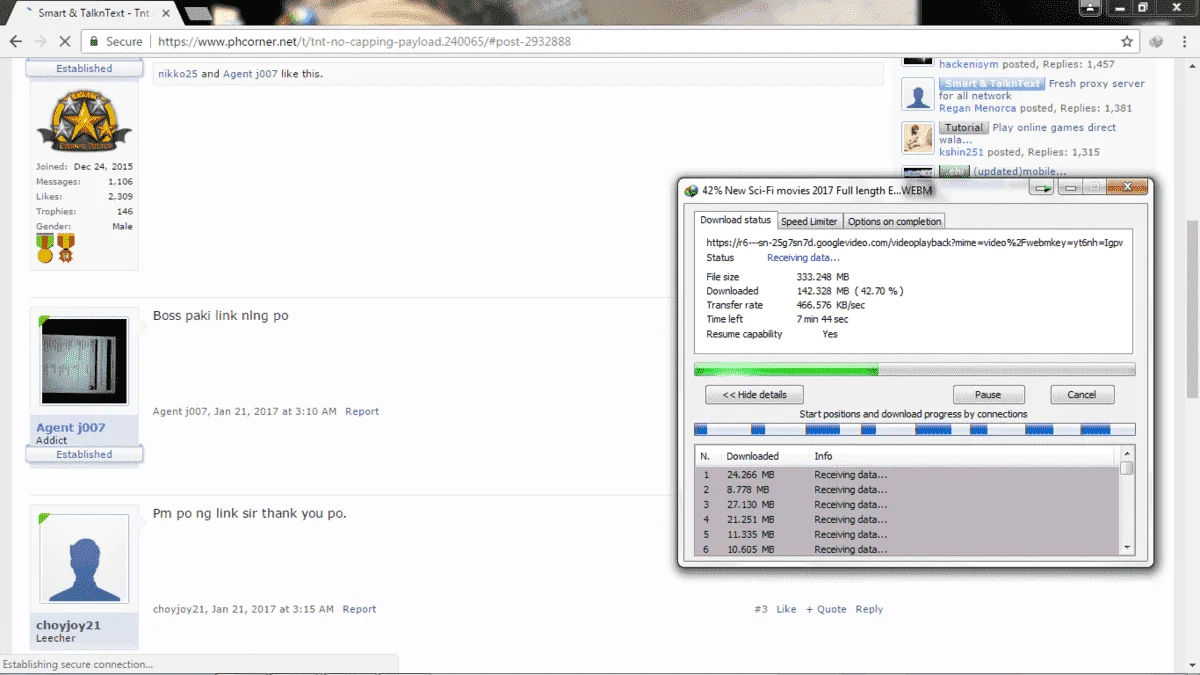Click the Tutorial tag in sidebar

pyautogui.click(x=964, y=128)
